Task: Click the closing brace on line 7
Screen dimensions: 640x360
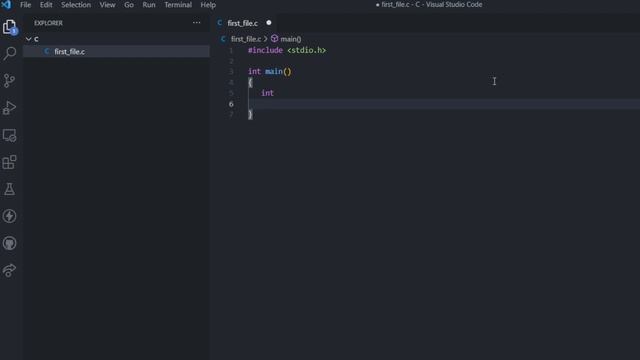Action: [250, 115]
